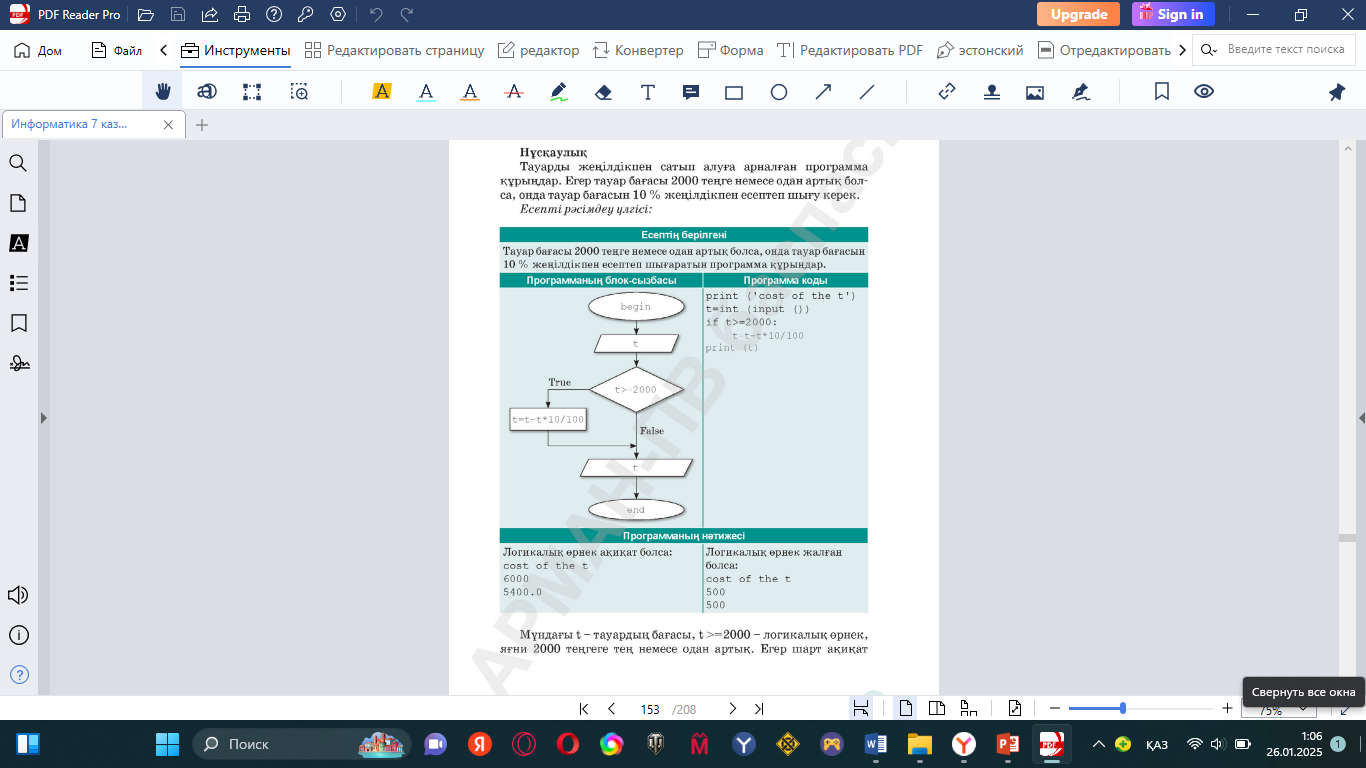
Task: Open the редактор tab
Action: click(539, 50)
